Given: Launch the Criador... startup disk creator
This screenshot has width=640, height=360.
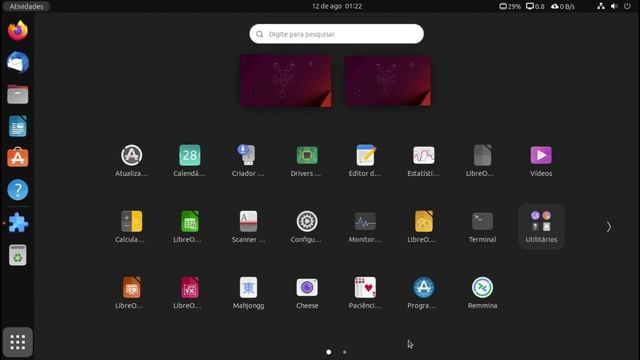Looking at the screenshot, I should pyautogui.click(x=248, y=160).
